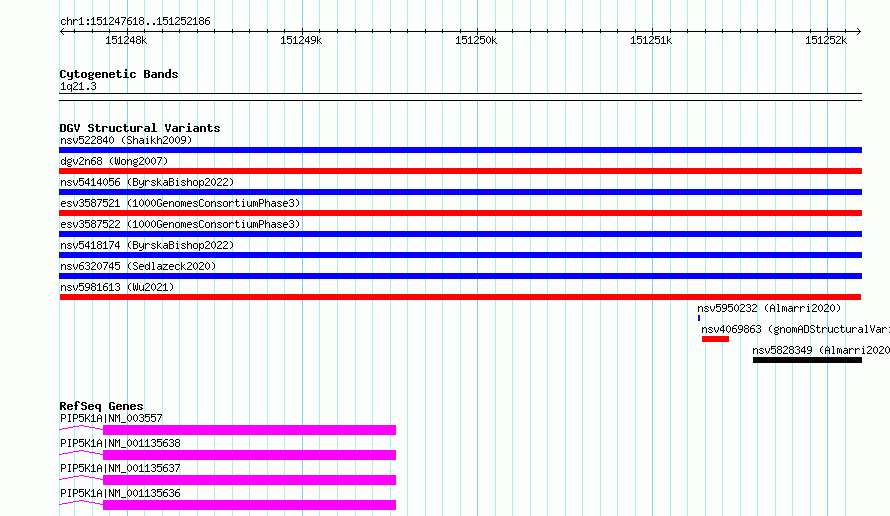Click the nsv6320745 Sedlazeck2020 blue bar
The width and height of the screenshot is (890, 516).
point(460,276)
